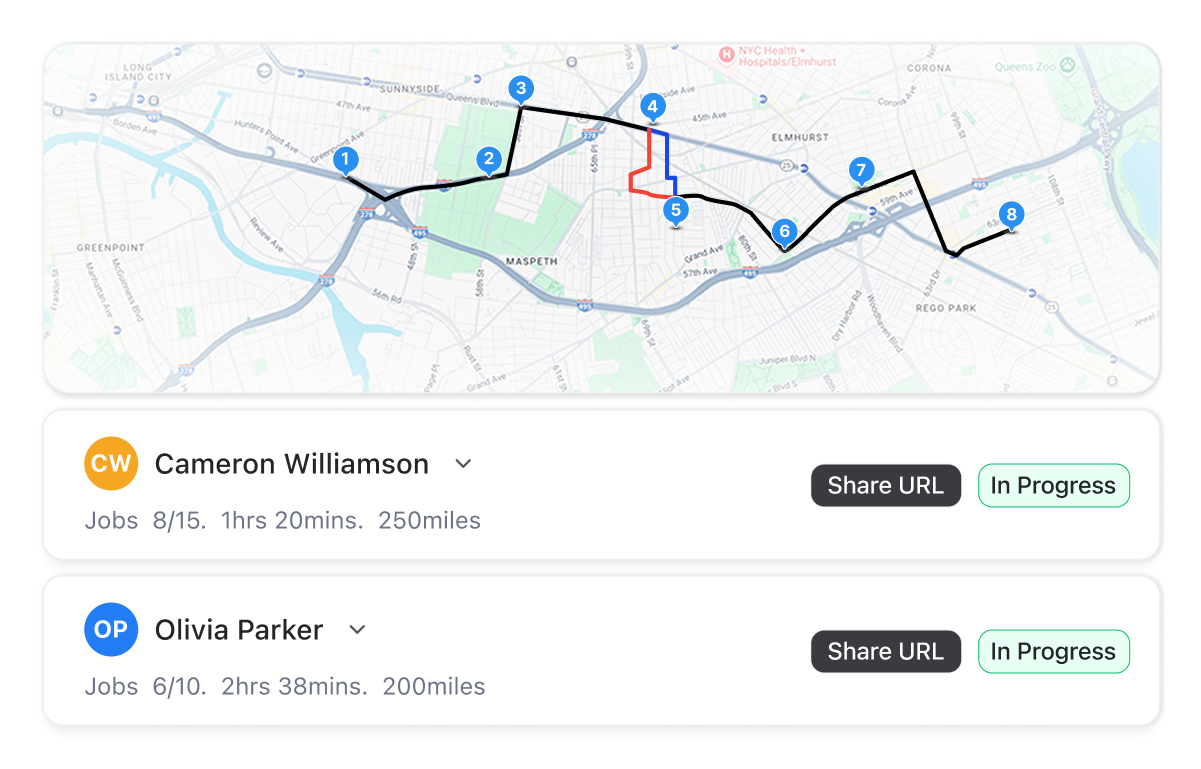Viewport: 1201px width, 769px height.
Task: Click the CW orange avatar
Action: coord(110,464)
